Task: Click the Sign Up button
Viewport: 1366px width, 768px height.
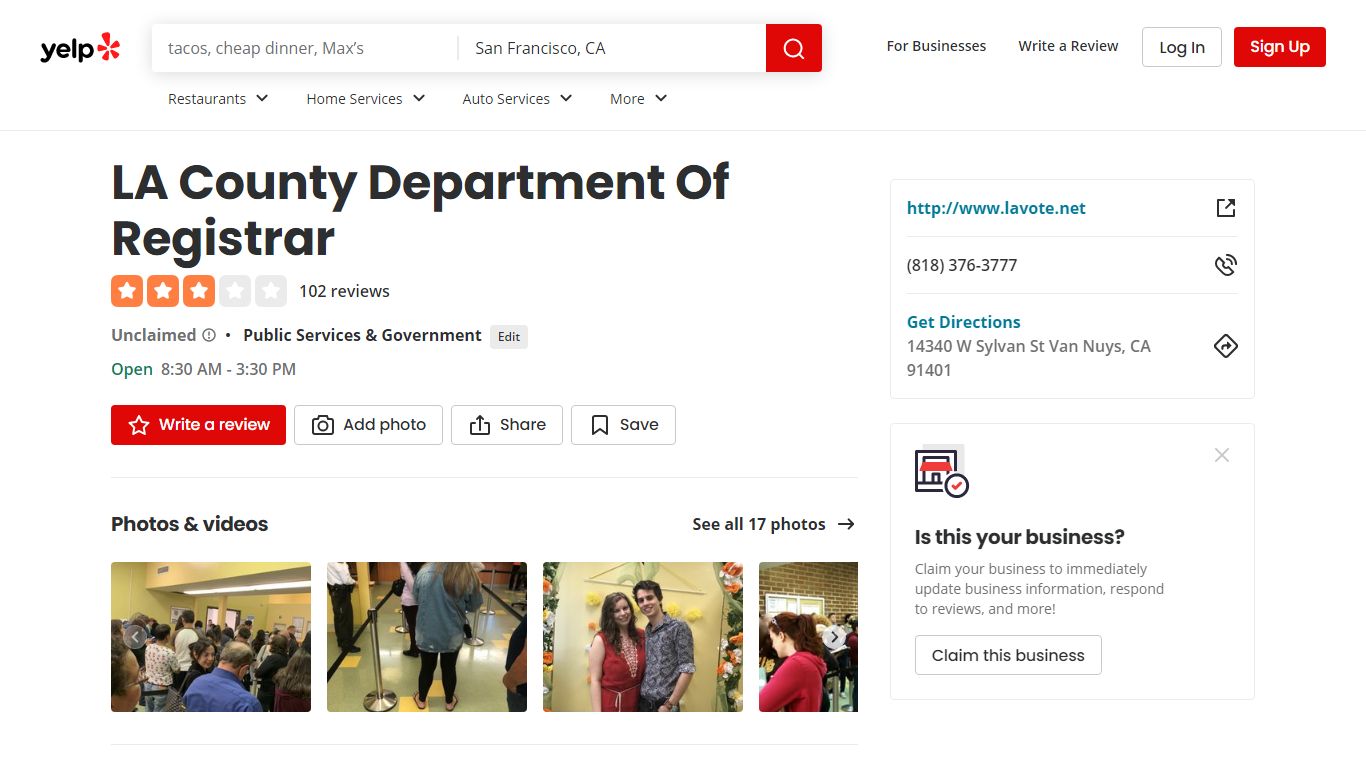Action: click(1280, 47)
